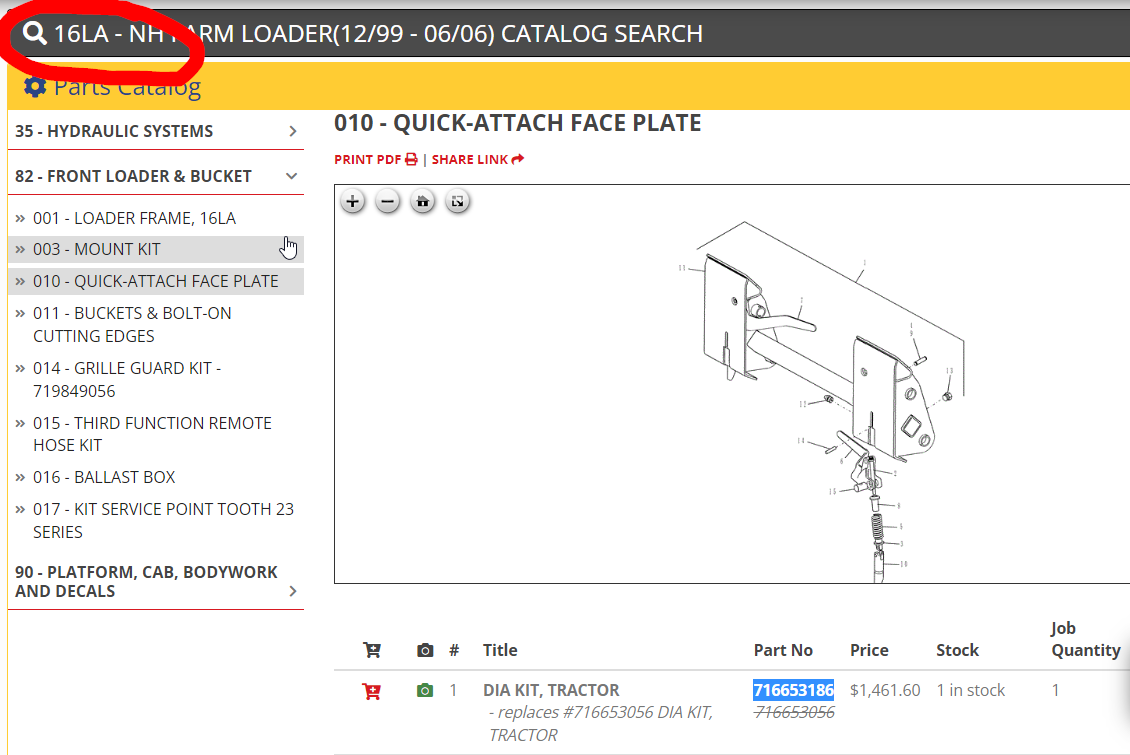
Task: Click the Parts Catalog gear icon
Action: pyautogui.click(x=35, y=87)
